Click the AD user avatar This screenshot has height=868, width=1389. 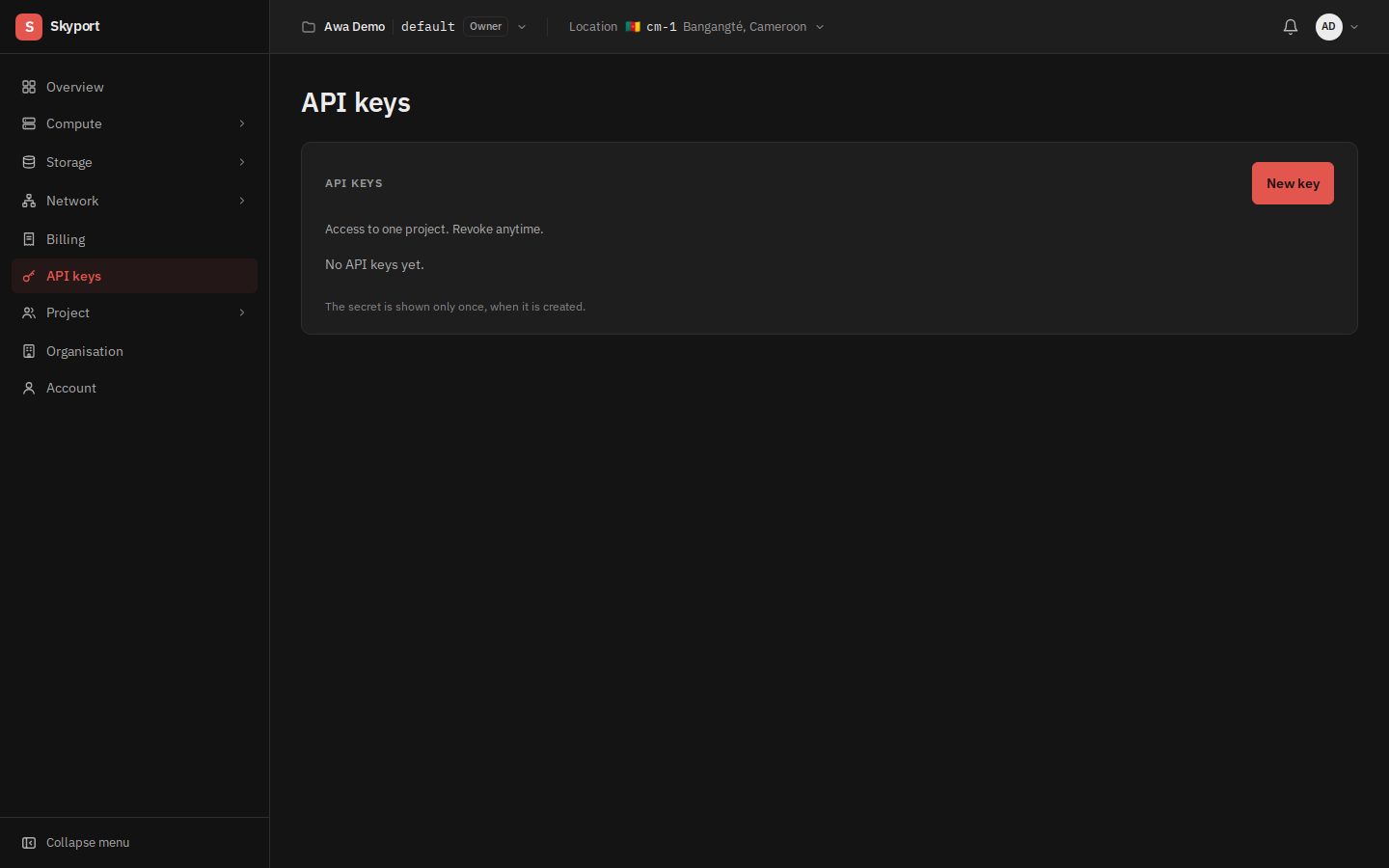tap(1329, 27)
